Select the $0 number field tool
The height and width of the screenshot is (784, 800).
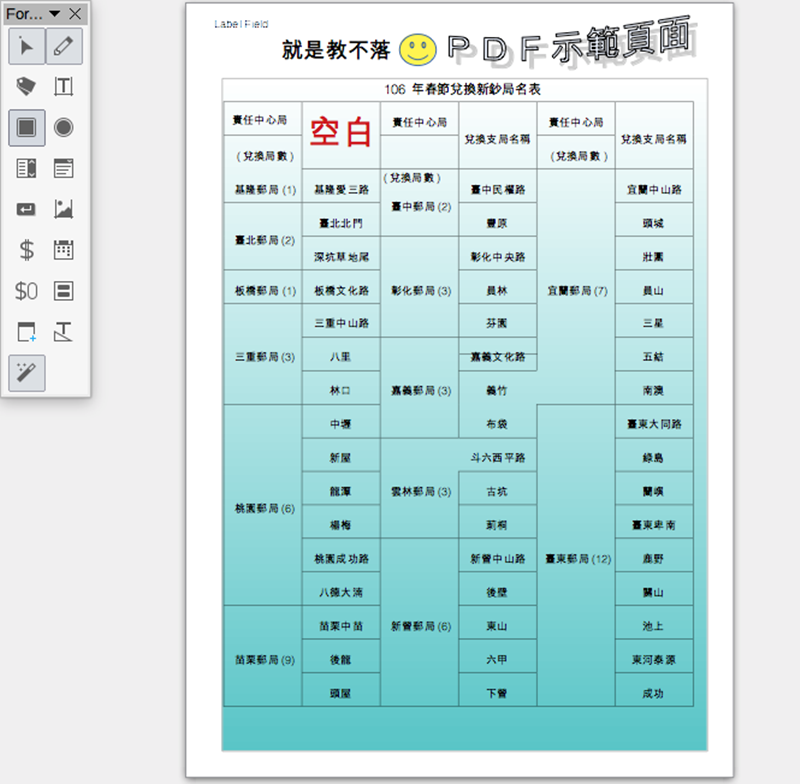point(27,291)
